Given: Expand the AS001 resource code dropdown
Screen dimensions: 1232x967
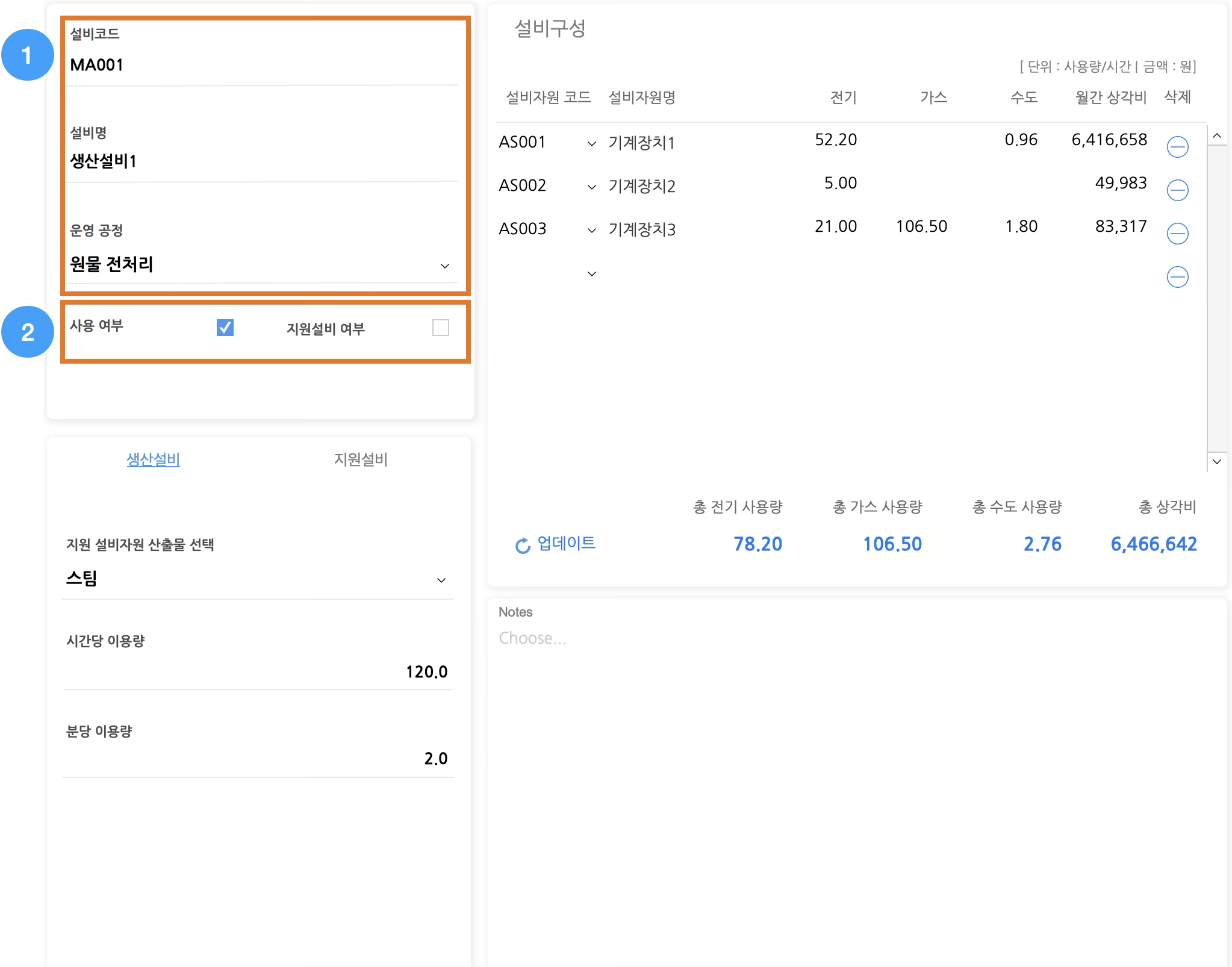Looking at the screenshot, I should point(591,143).
